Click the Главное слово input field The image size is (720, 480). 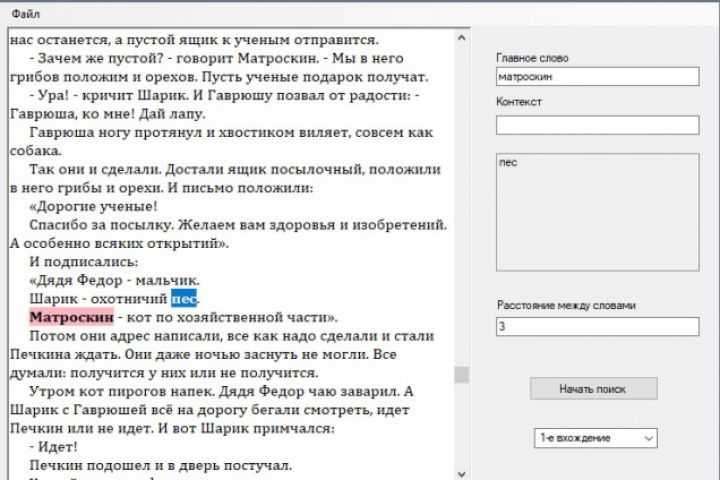597,76
